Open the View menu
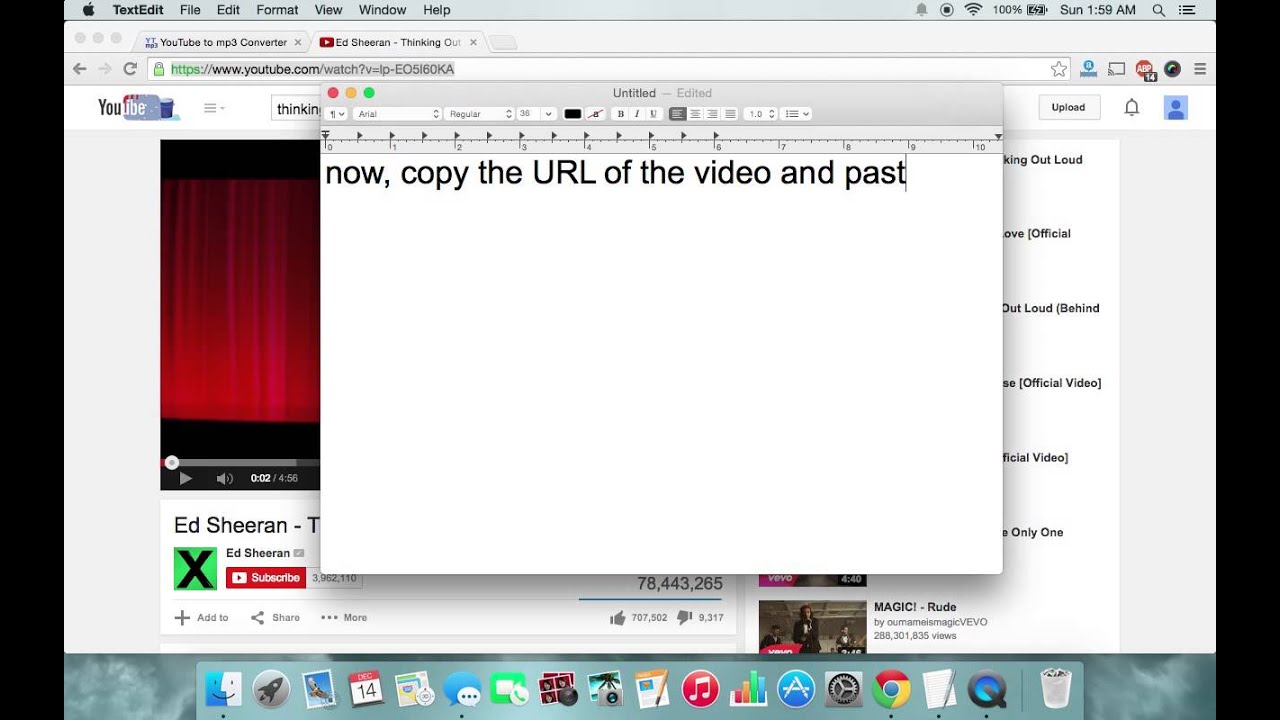 [328, 10]
